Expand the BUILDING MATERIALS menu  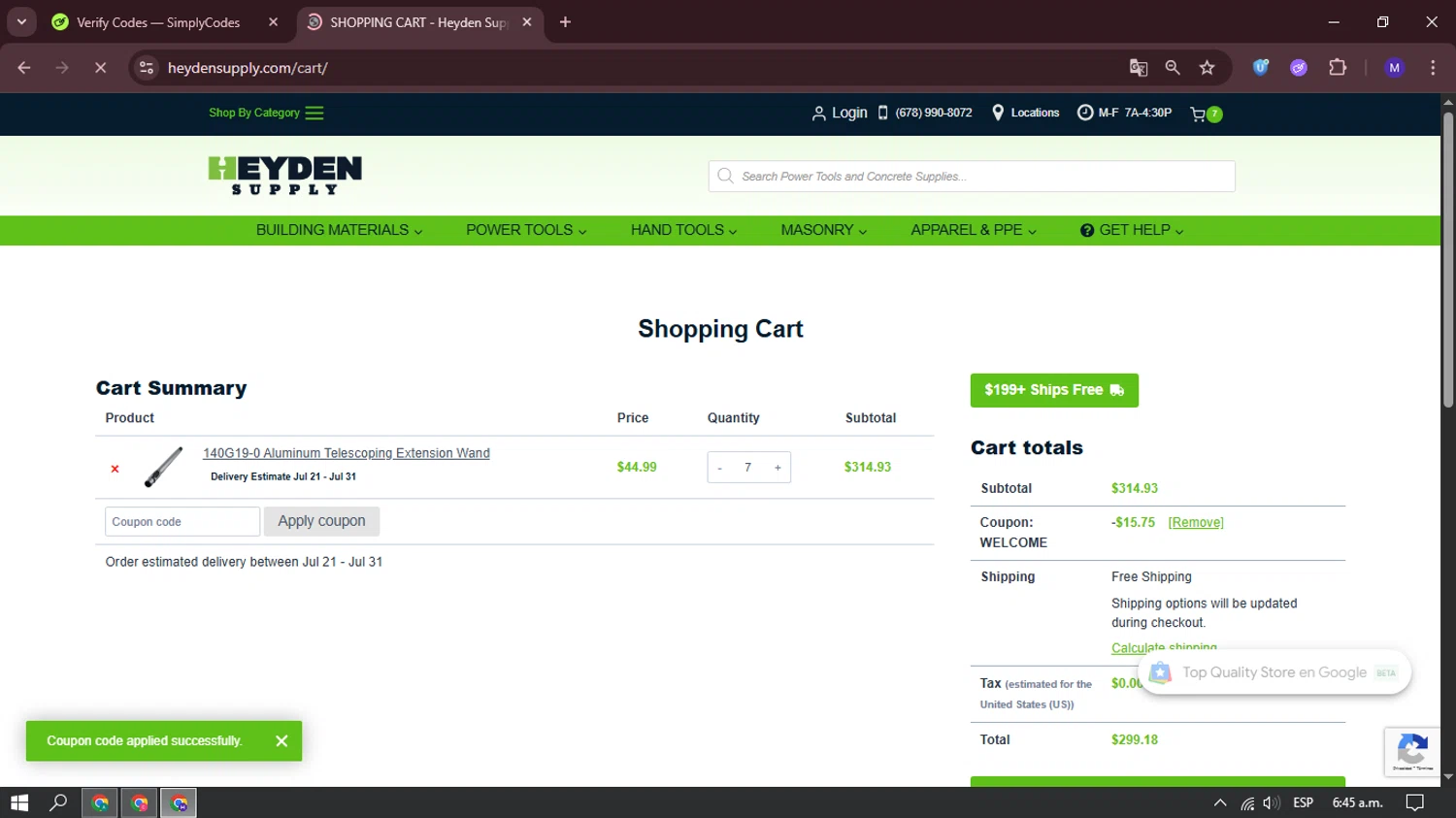point(339,230)
